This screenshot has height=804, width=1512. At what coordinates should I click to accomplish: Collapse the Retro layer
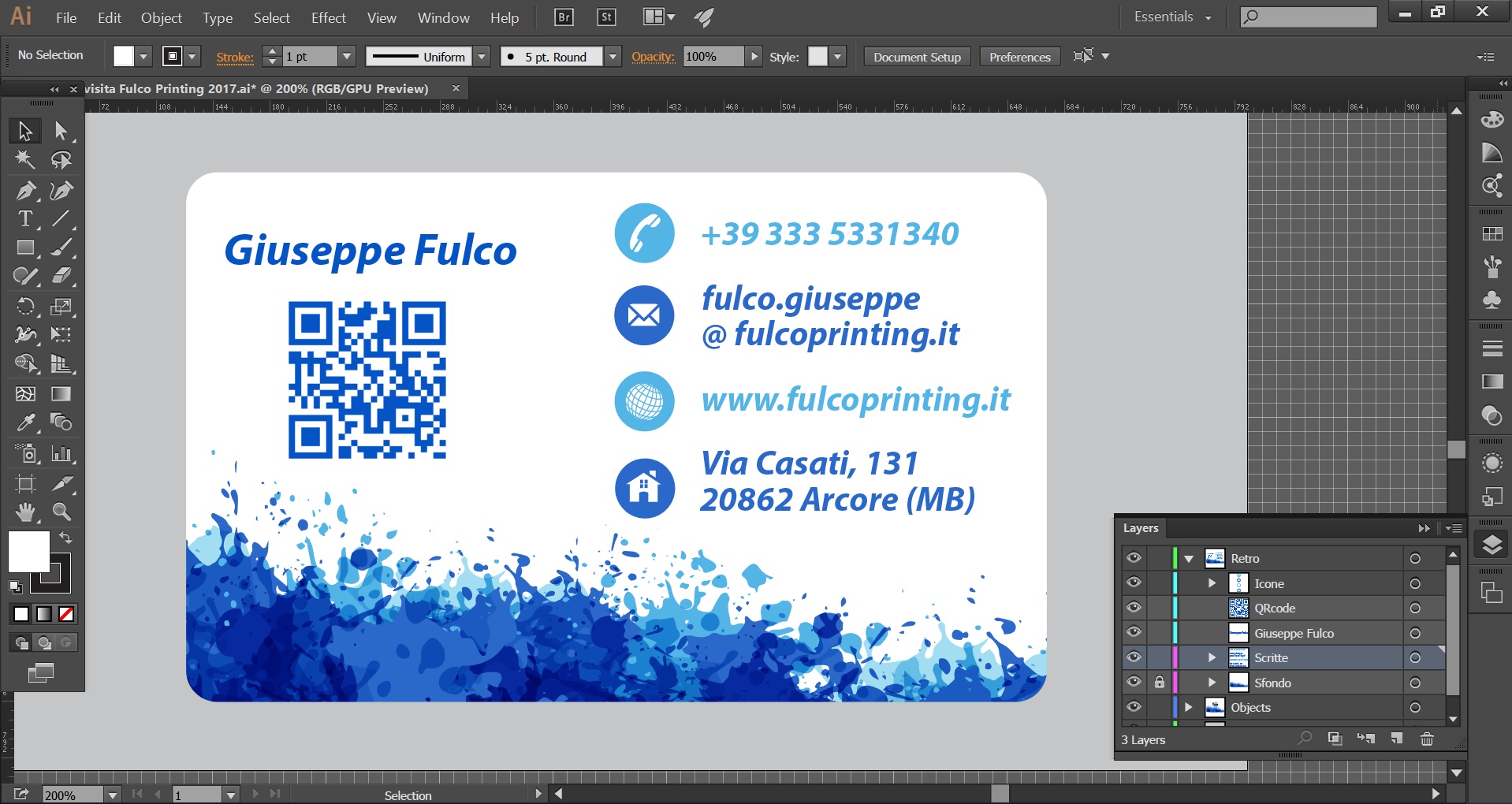1189,559
